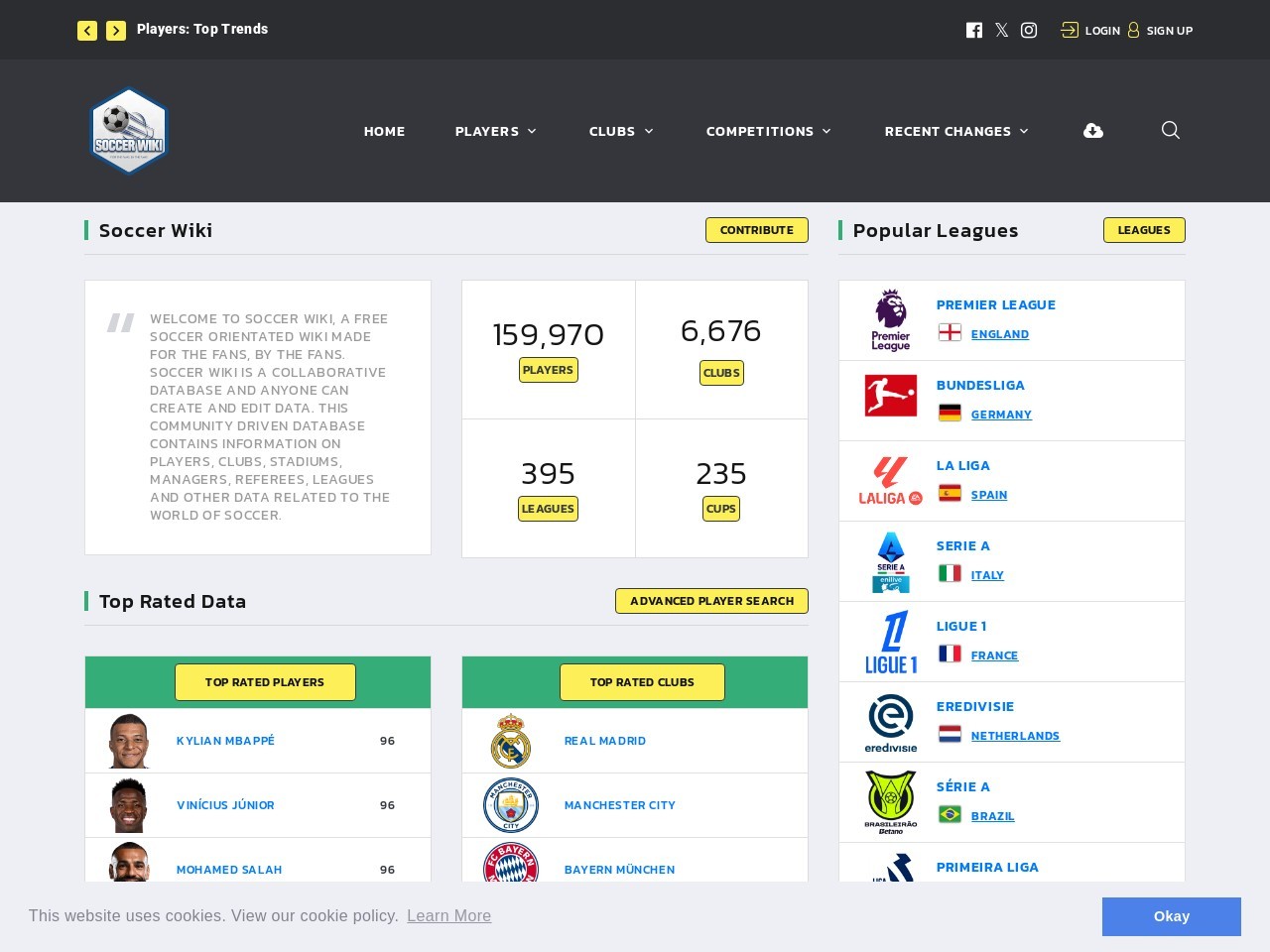Click the Bundesliga logo
The width and height of the screenshot is (1270, 952).
(x=891, y=396)
